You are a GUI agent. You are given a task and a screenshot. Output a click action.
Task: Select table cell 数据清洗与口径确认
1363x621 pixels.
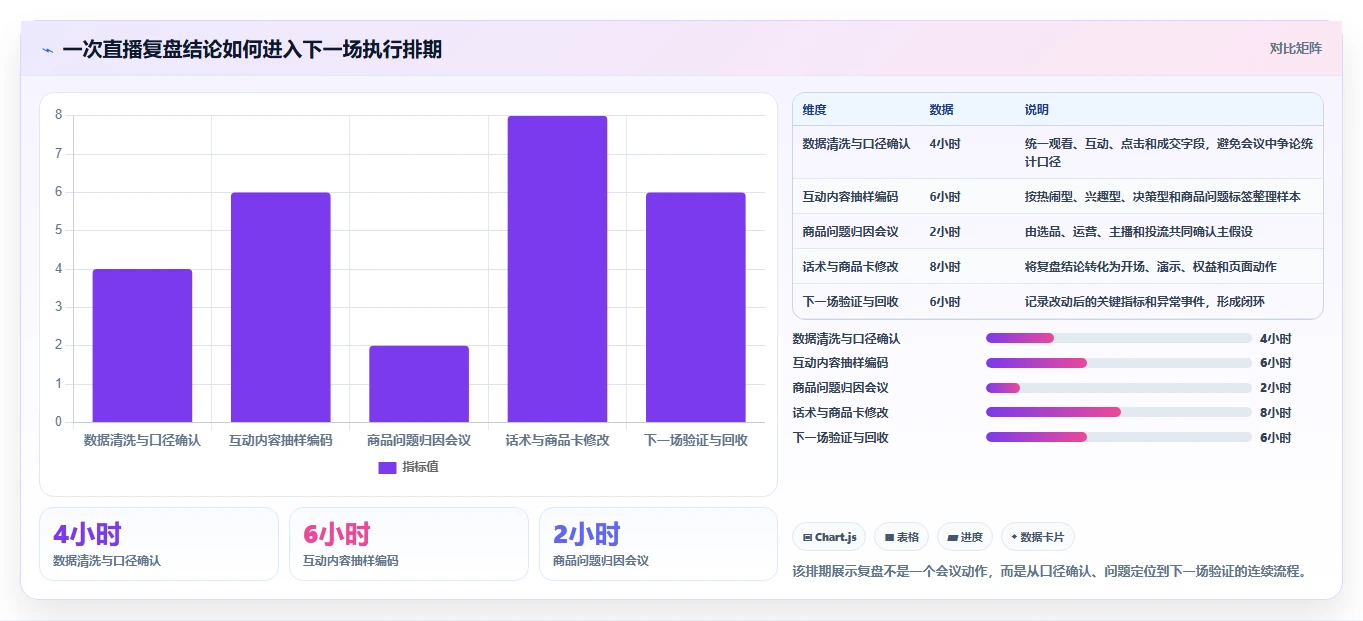856,143
